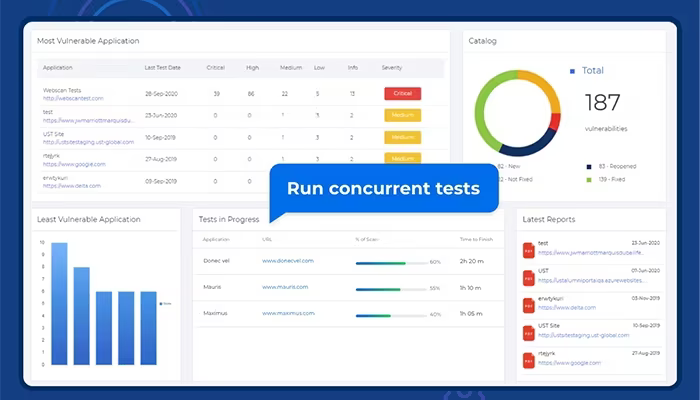
Task: Click the tallest bar in the chart
Action: coord(59,304)
